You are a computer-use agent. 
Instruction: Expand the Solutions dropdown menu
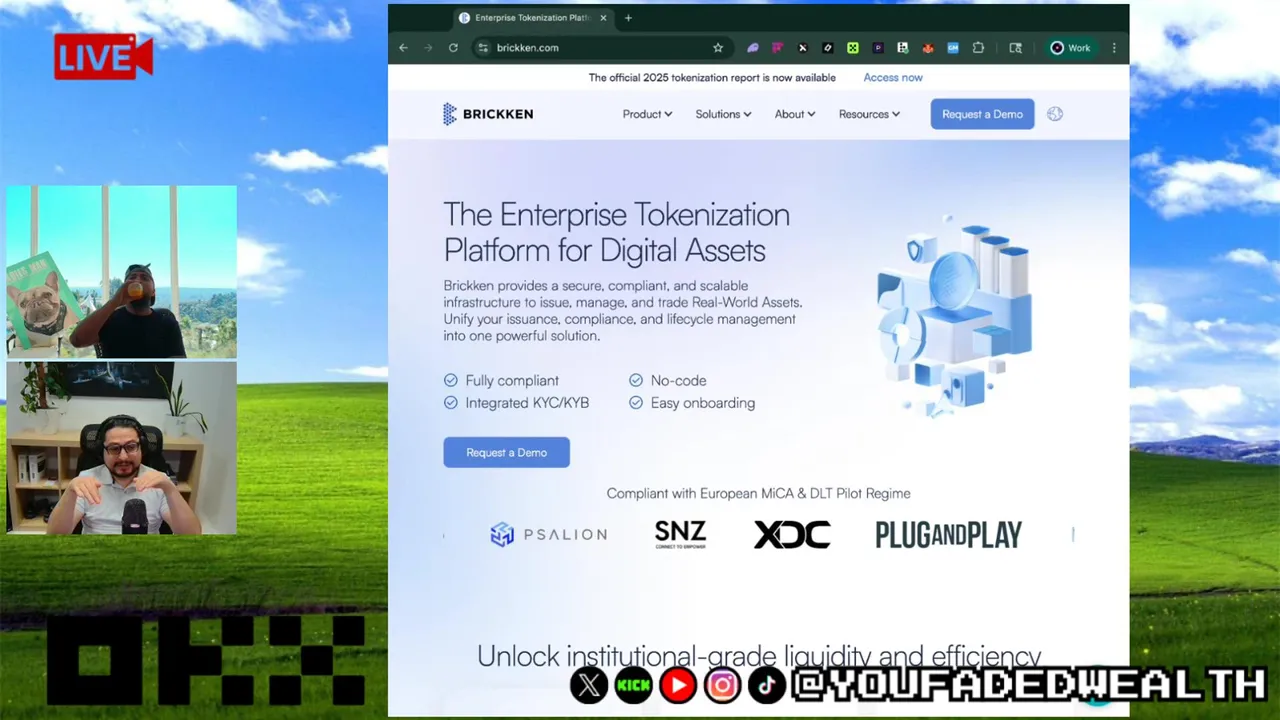723,114
